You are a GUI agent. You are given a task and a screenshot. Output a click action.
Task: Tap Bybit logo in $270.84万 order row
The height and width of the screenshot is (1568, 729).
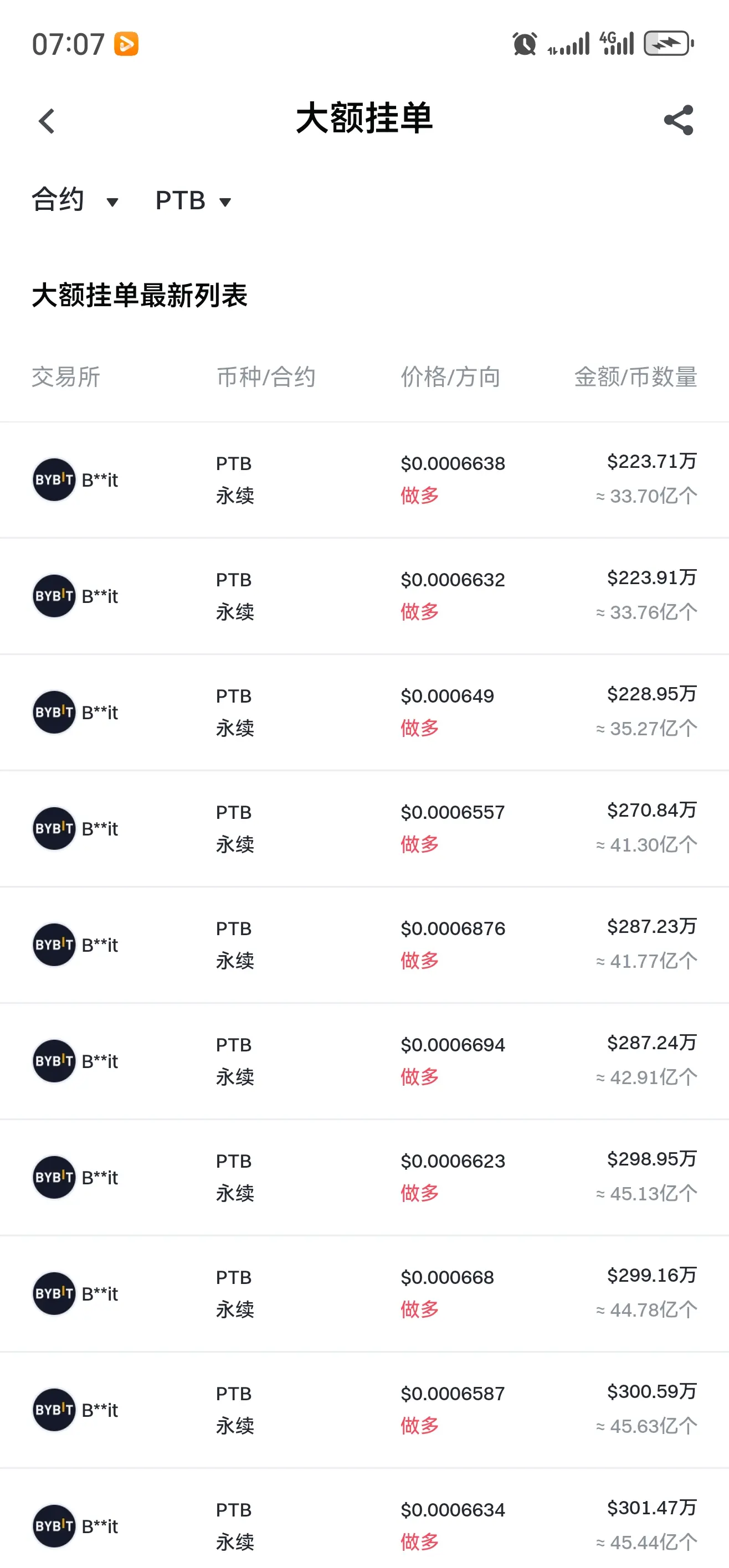pos(54,828)
